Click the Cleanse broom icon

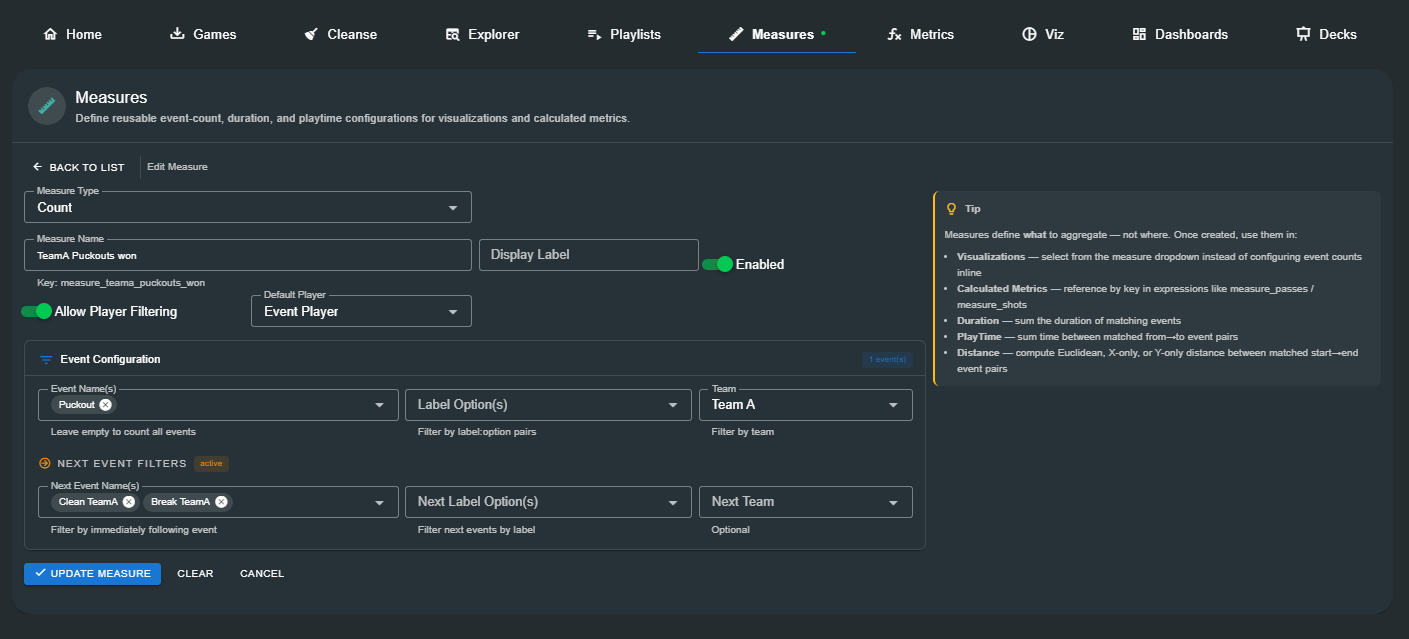click(x=311, y=34)
